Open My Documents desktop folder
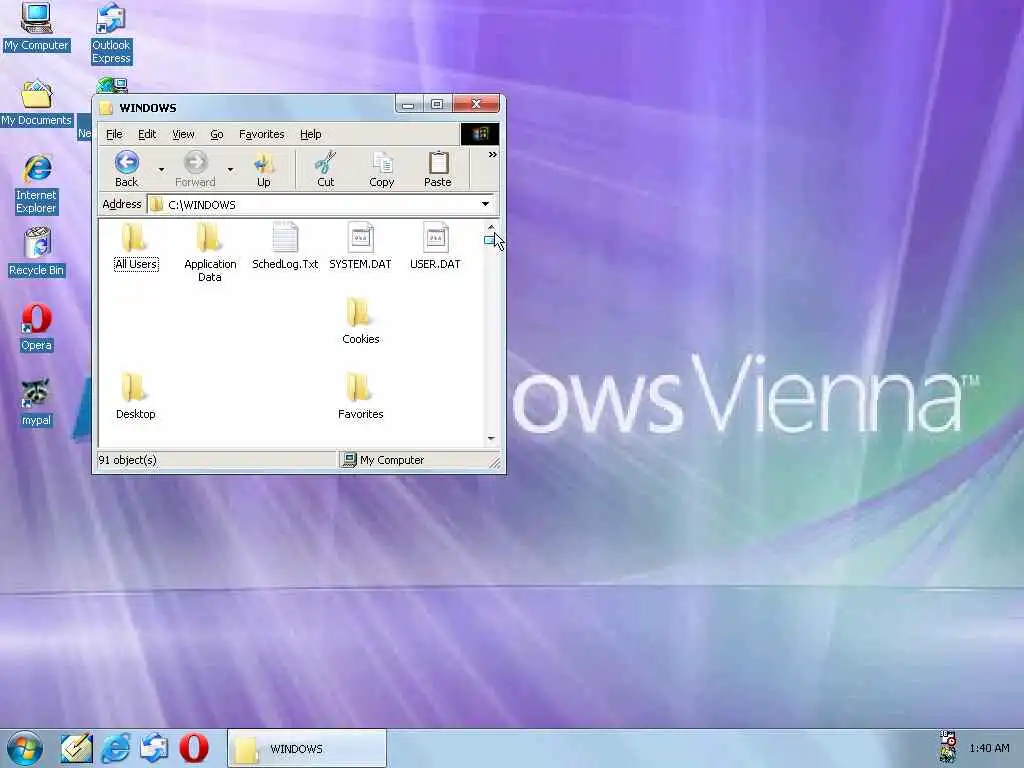1024x768 pixels. [37, 103]
